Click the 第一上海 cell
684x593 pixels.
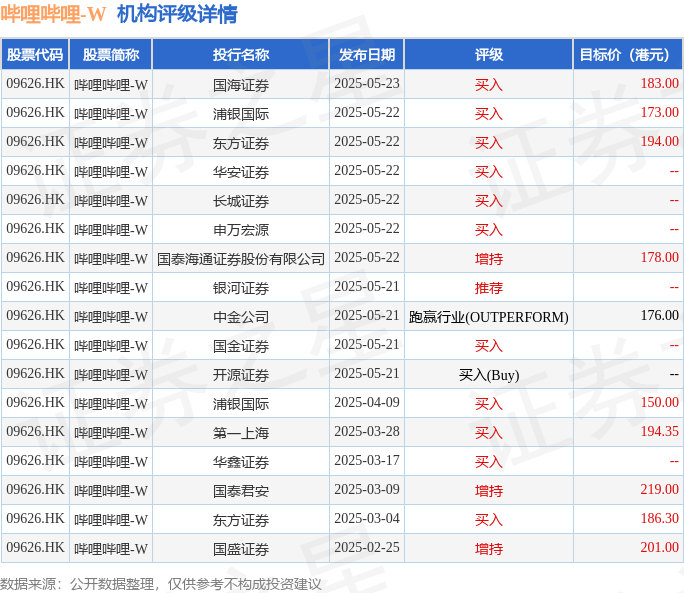[x=241, y=433]
